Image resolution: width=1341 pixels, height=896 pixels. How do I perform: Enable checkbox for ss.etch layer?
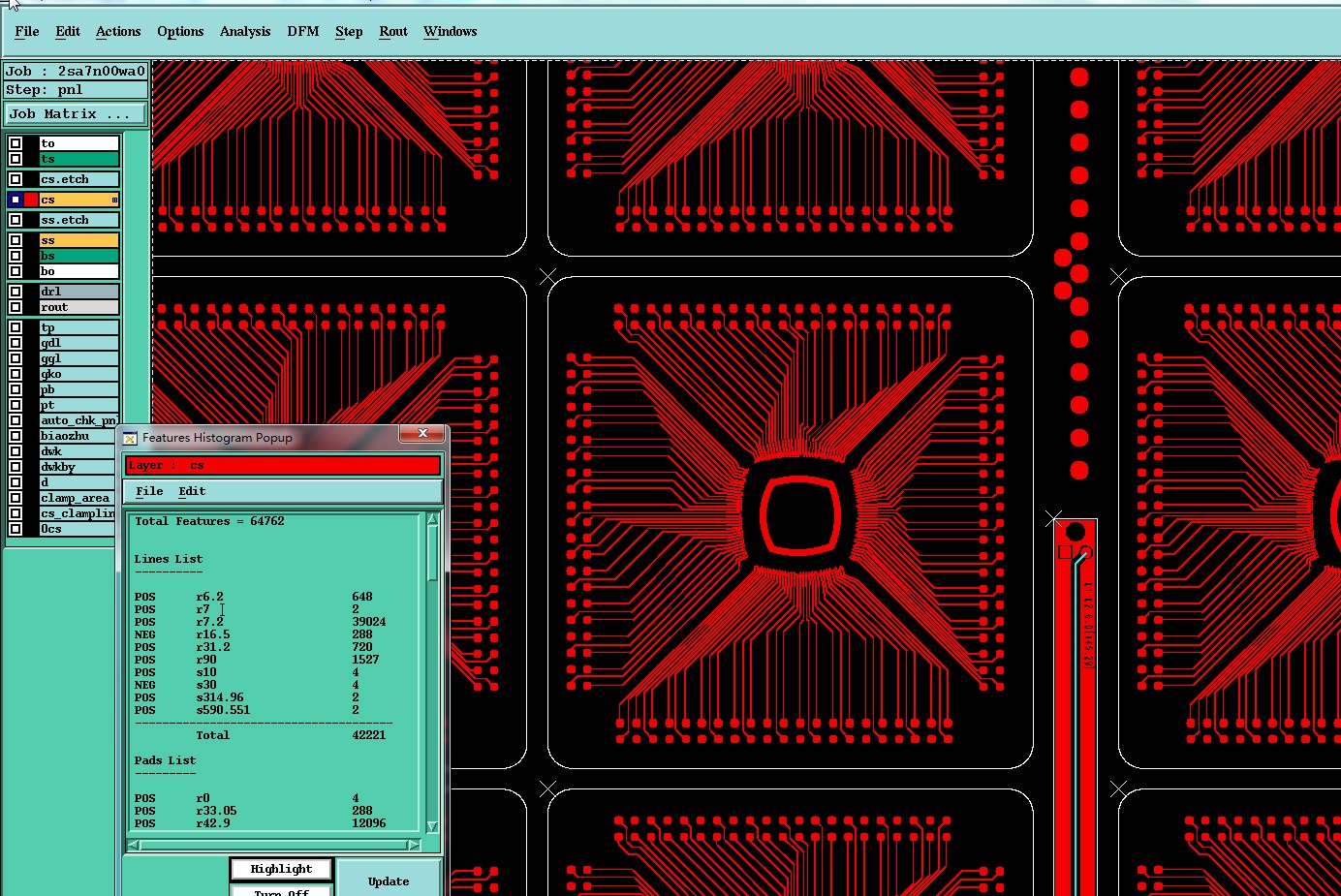pos(16,220)
